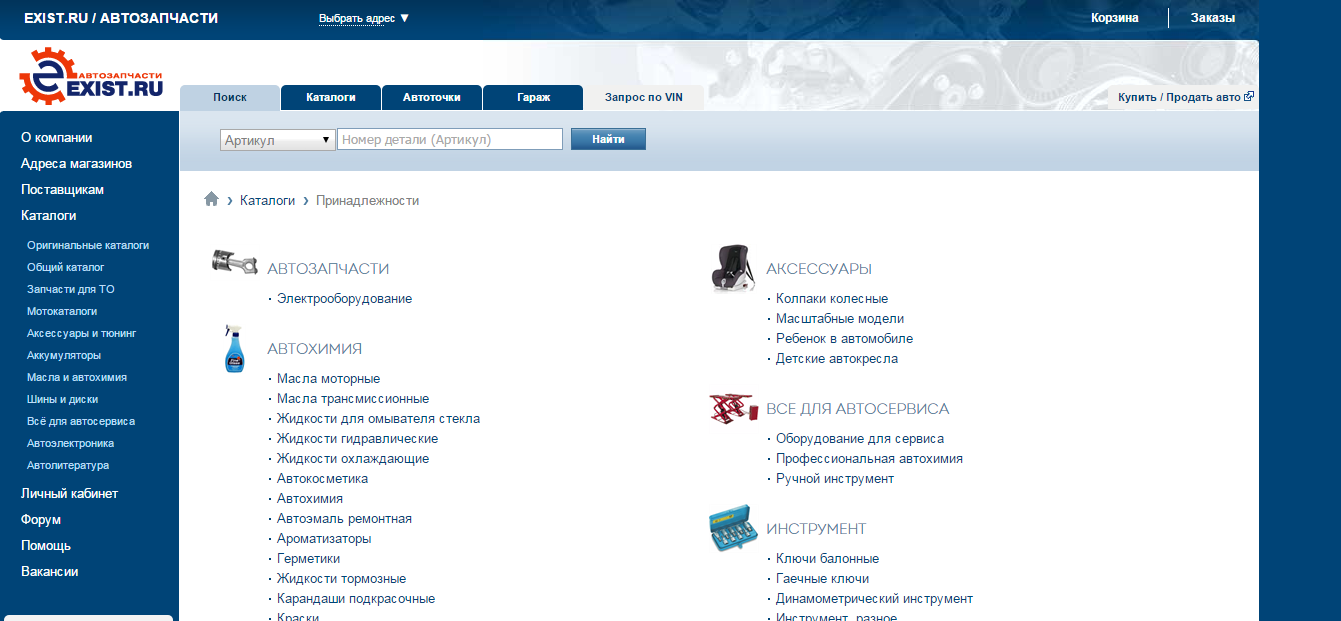
Task: Open the Оборудование для сервиса link
Action: 860,438
